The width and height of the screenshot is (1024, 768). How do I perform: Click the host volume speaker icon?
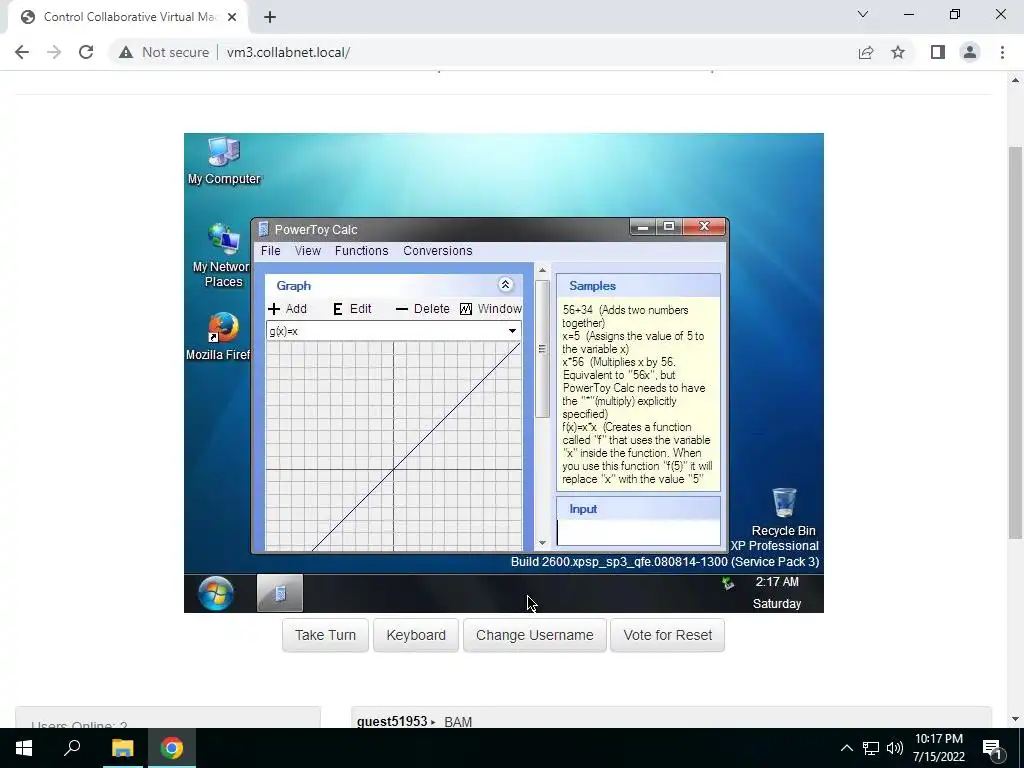[894, 748]
